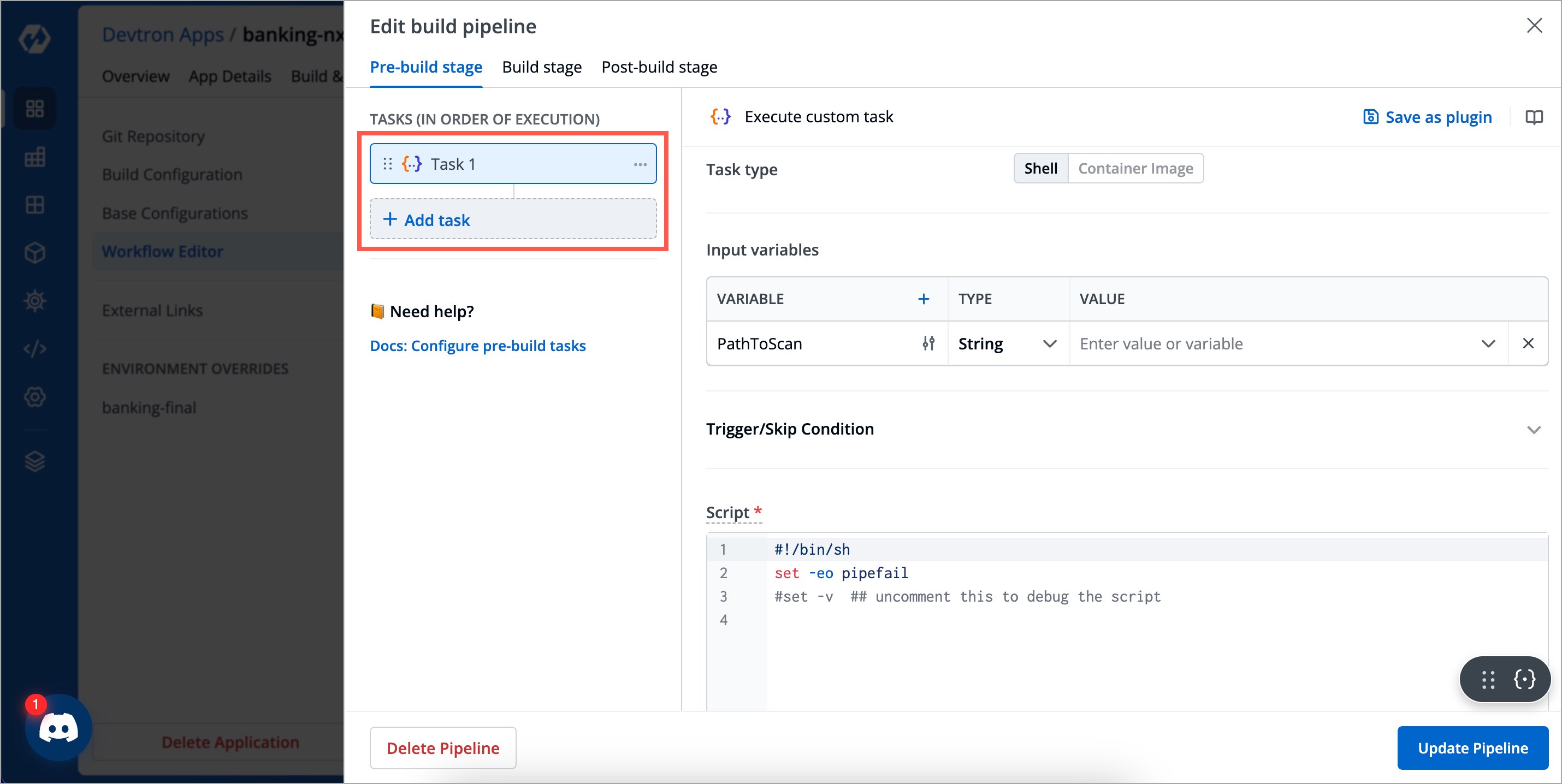Open the three-dot menu on Task 1
Viewport: 1562px width, 784px height.
click(640, 164)
